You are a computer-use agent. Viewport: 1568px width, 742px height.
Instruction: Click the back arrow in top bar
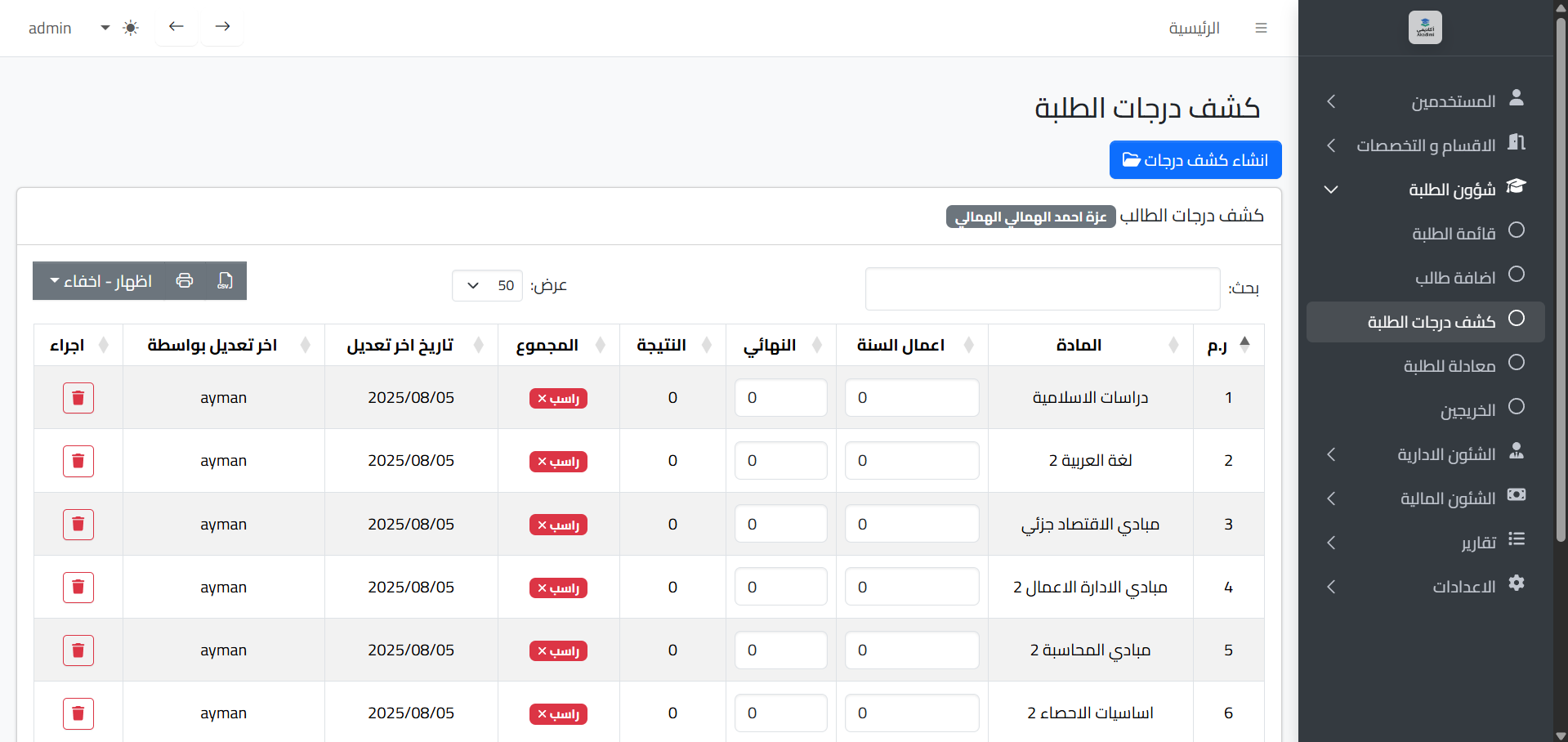point(176,27)
